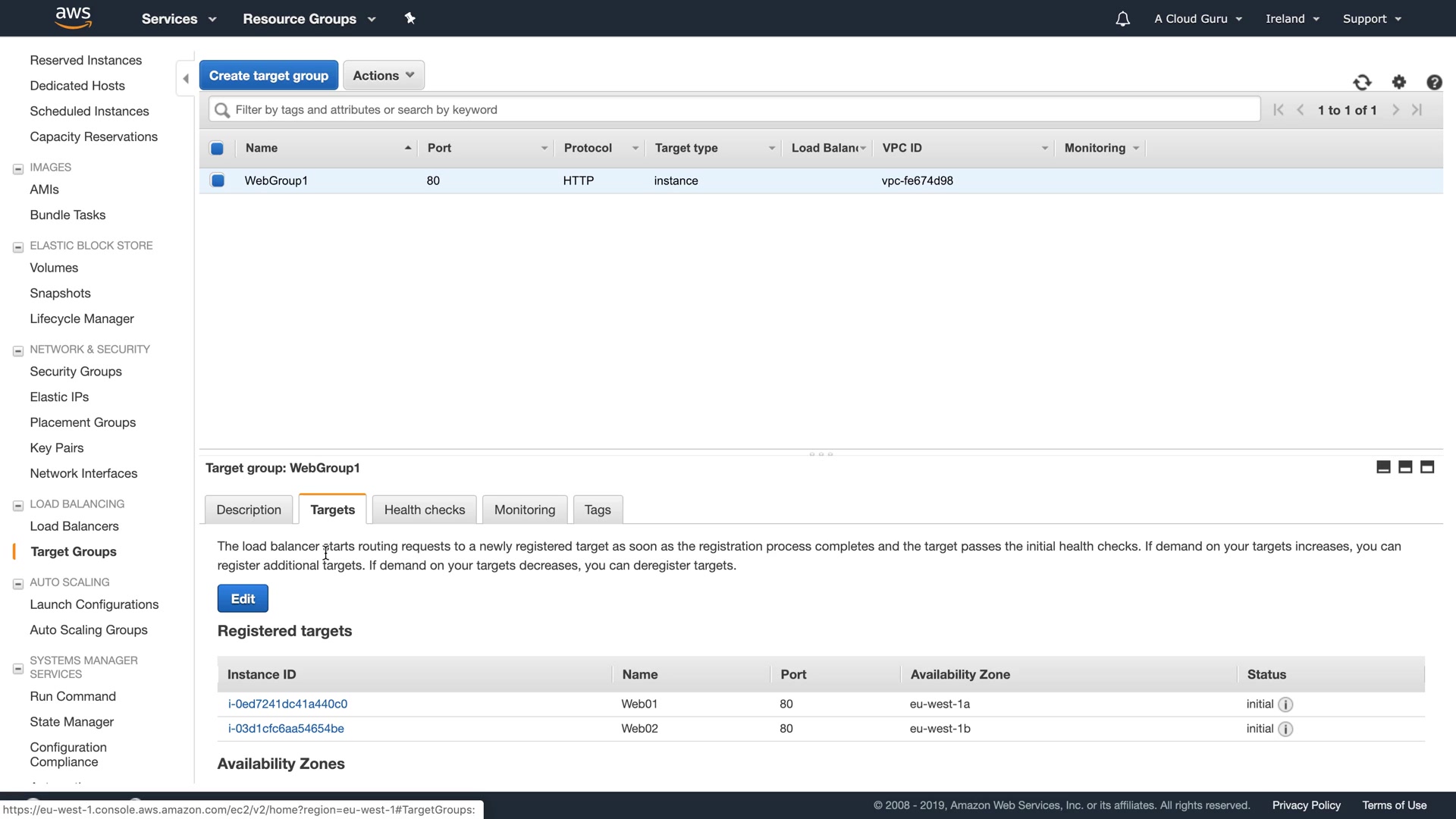Click the help question mark icon
The image size is (1456, 819).
tap(1434, 83)
